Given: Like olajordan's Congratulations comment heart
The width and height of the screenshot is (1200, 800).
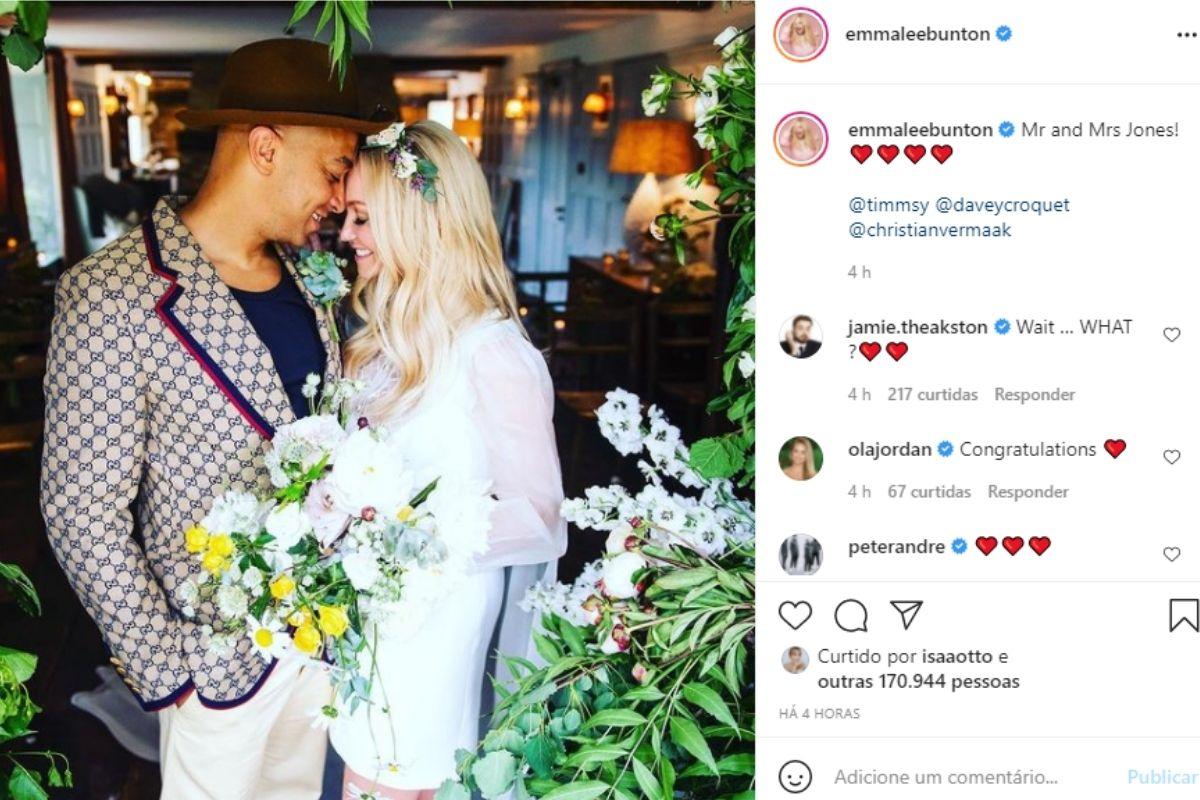Looking at the screenshot, I should (x=1172, y=457).
